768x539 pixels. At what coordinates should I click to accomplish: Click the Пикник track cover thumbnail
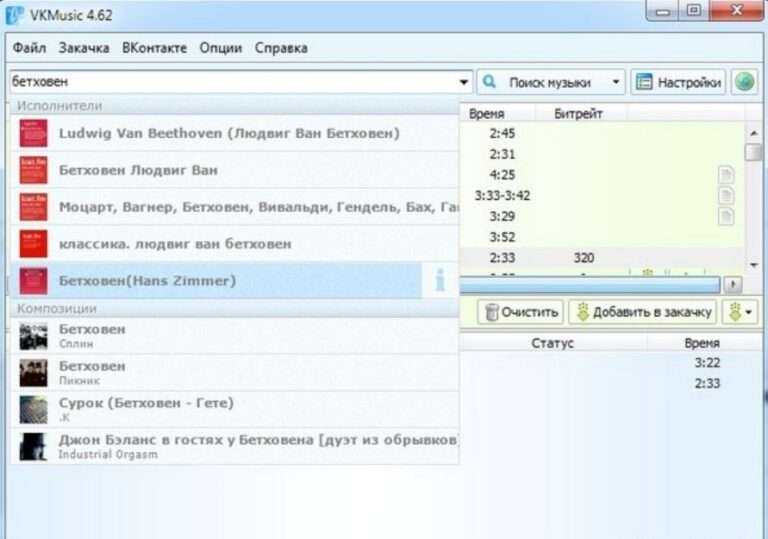click(33, 373)
